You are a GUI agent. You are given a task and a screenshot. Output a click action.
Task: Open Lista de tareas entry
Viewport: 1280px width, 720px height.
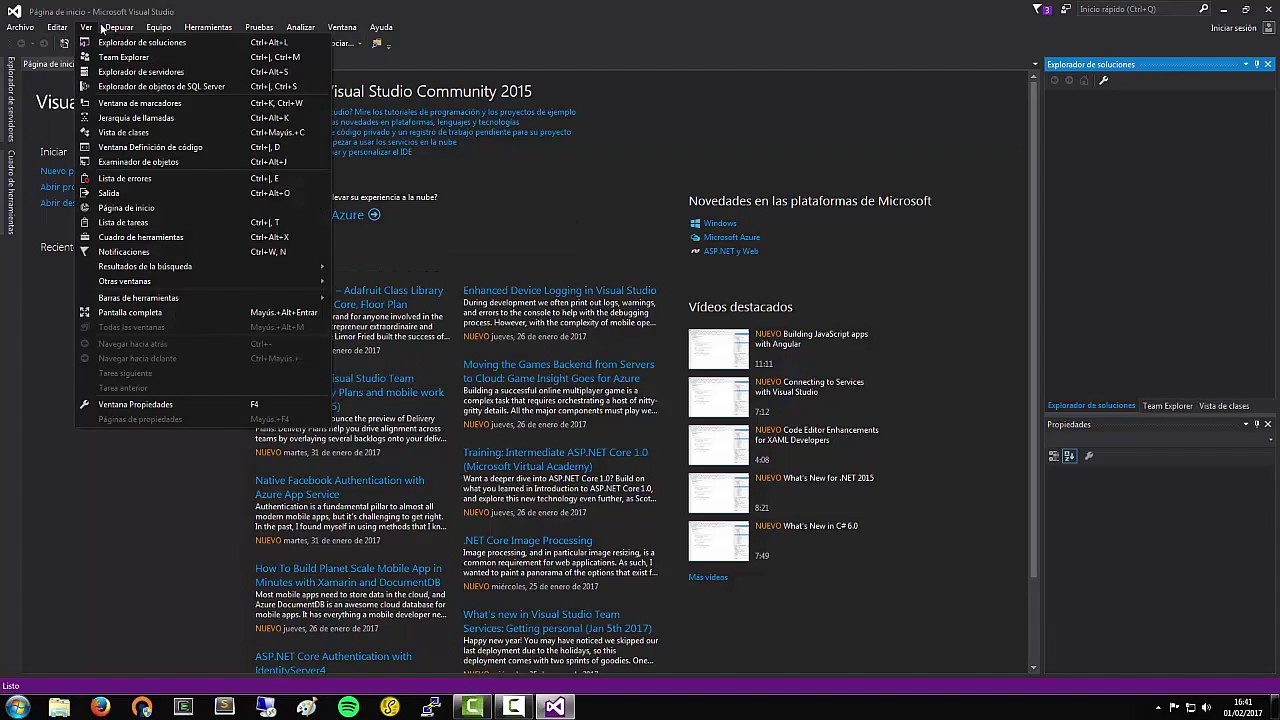202,222
